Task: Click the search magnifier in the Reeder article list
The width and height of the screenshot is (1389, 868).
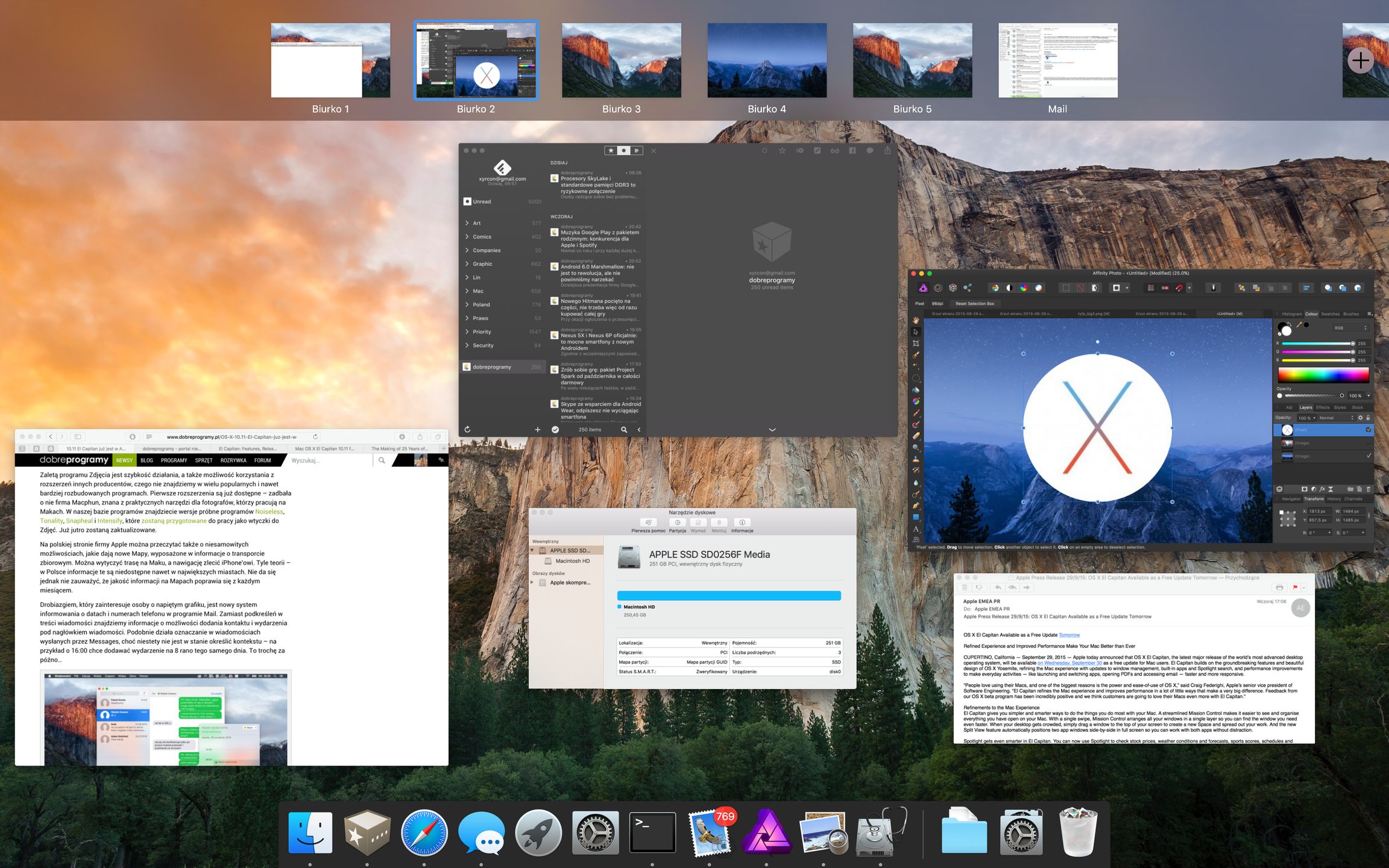Action: pyautogui.click(x=624, y=430)
